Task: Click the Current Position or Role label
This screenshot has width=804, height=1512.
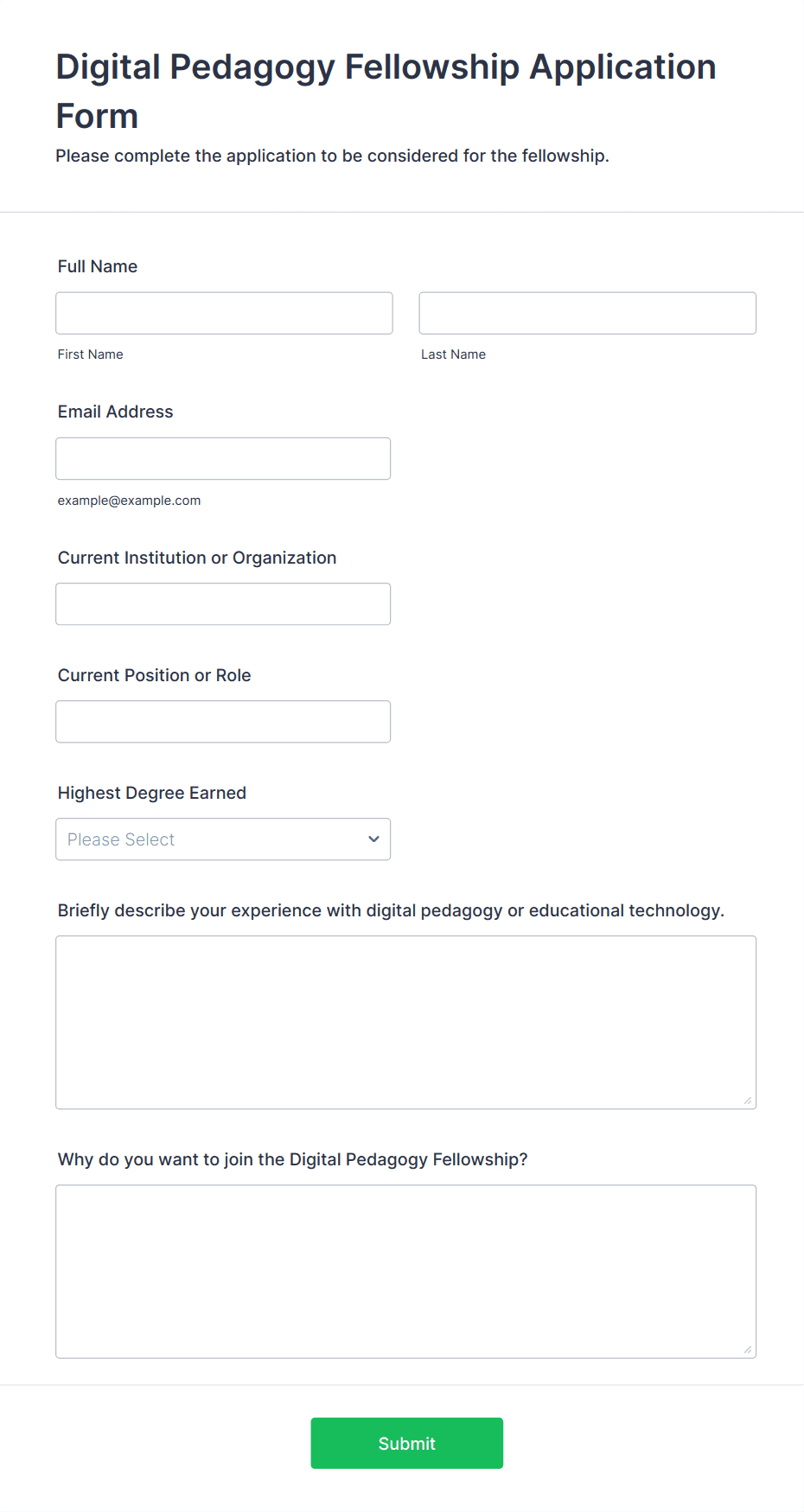Action: click(154, 675)
